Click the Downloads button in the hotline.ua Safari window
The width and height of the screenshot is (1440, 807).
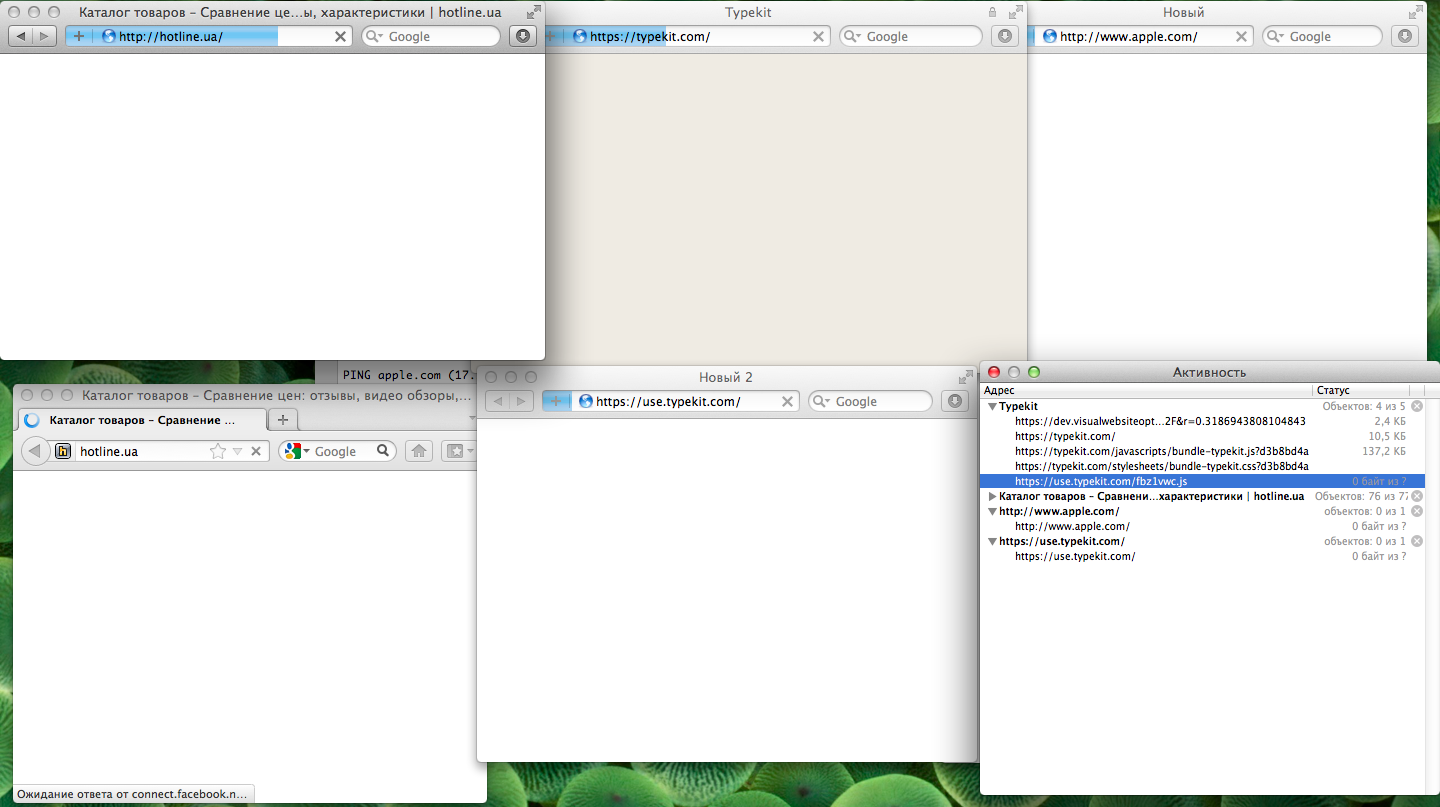[522, 36]
